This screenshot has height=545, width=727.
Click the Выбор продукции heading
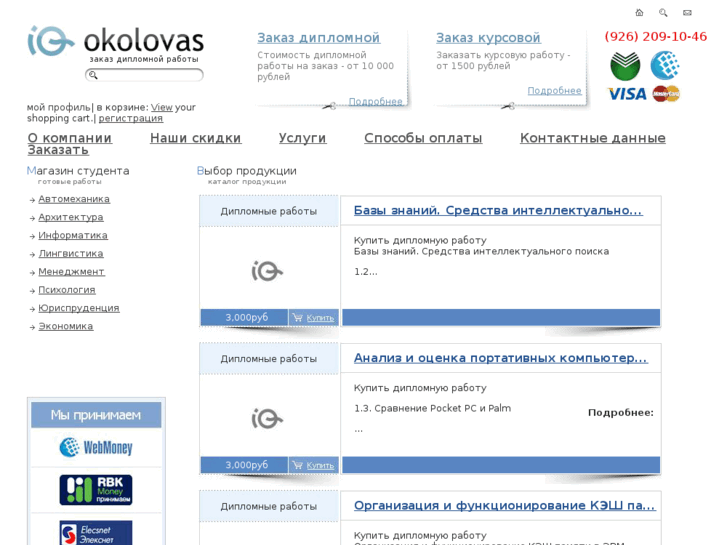tap(247, 171)
